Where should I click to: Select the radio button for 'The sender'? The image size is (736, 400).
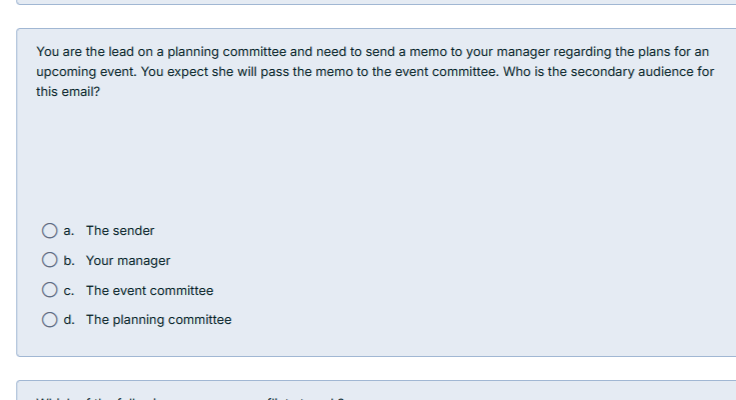[48, 231]
